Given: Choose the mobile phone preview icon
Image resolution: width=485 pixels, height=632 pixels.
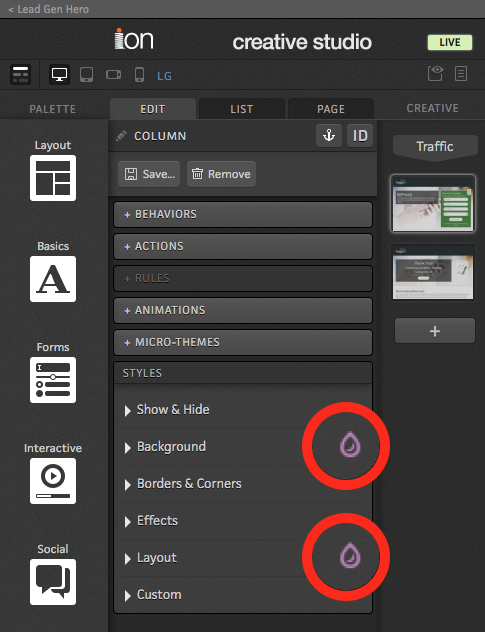Looking at the screenshot, I should point(139,75).
